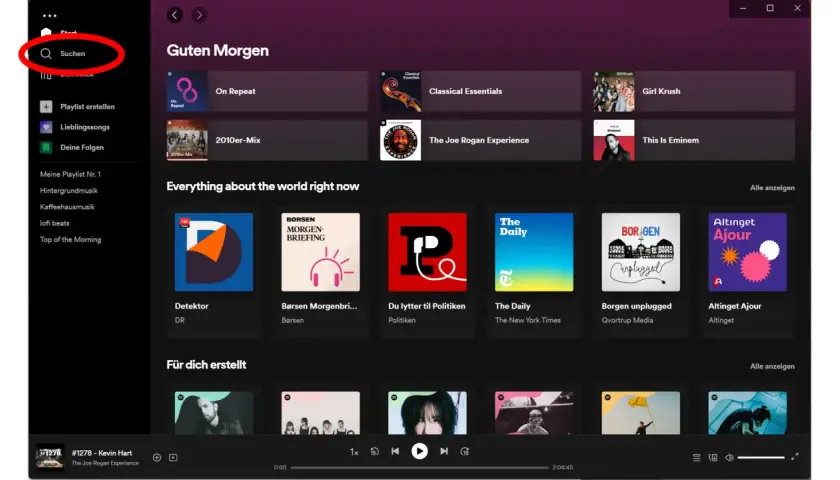Open the Kaffeehausmusik playlist
This screenshot has width=840, height=480.
67,207
